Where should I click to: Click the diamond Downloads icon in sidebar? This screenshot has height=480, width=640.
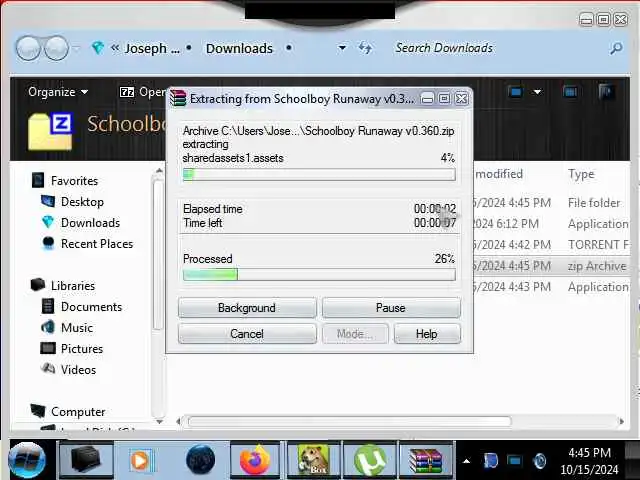(48, 222)
